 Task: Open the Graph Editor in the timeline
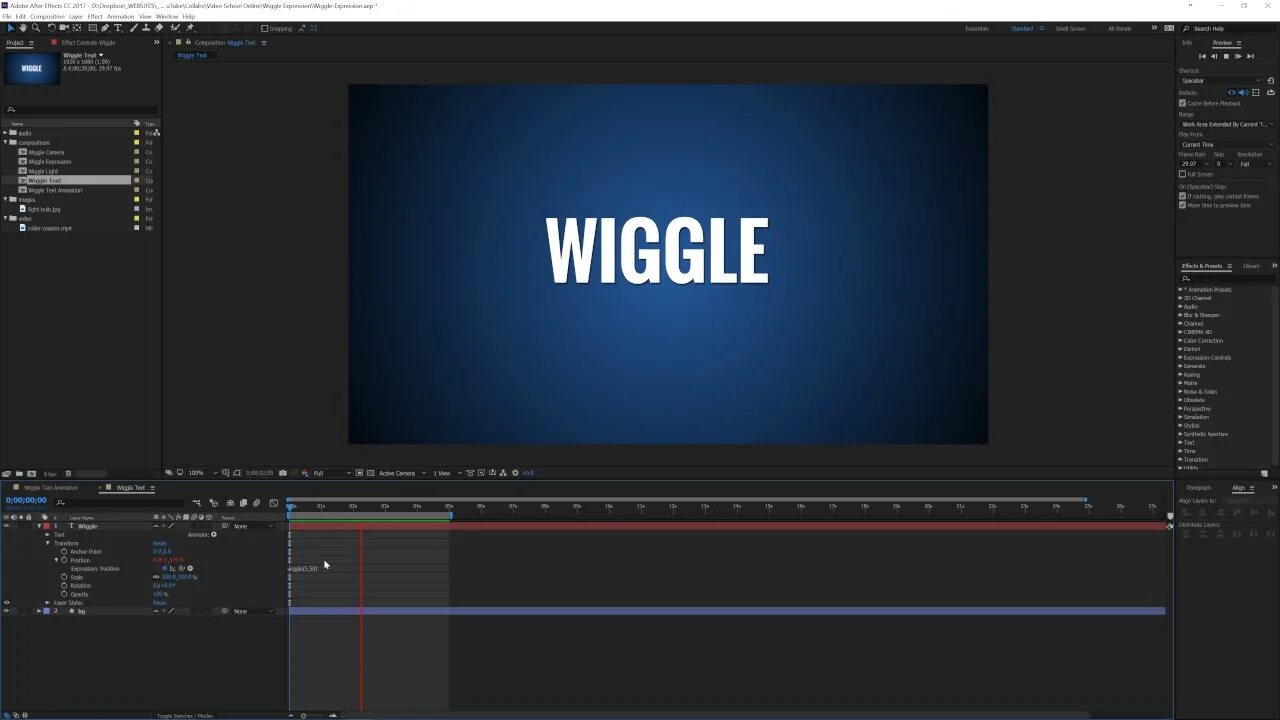click(272, 503)
